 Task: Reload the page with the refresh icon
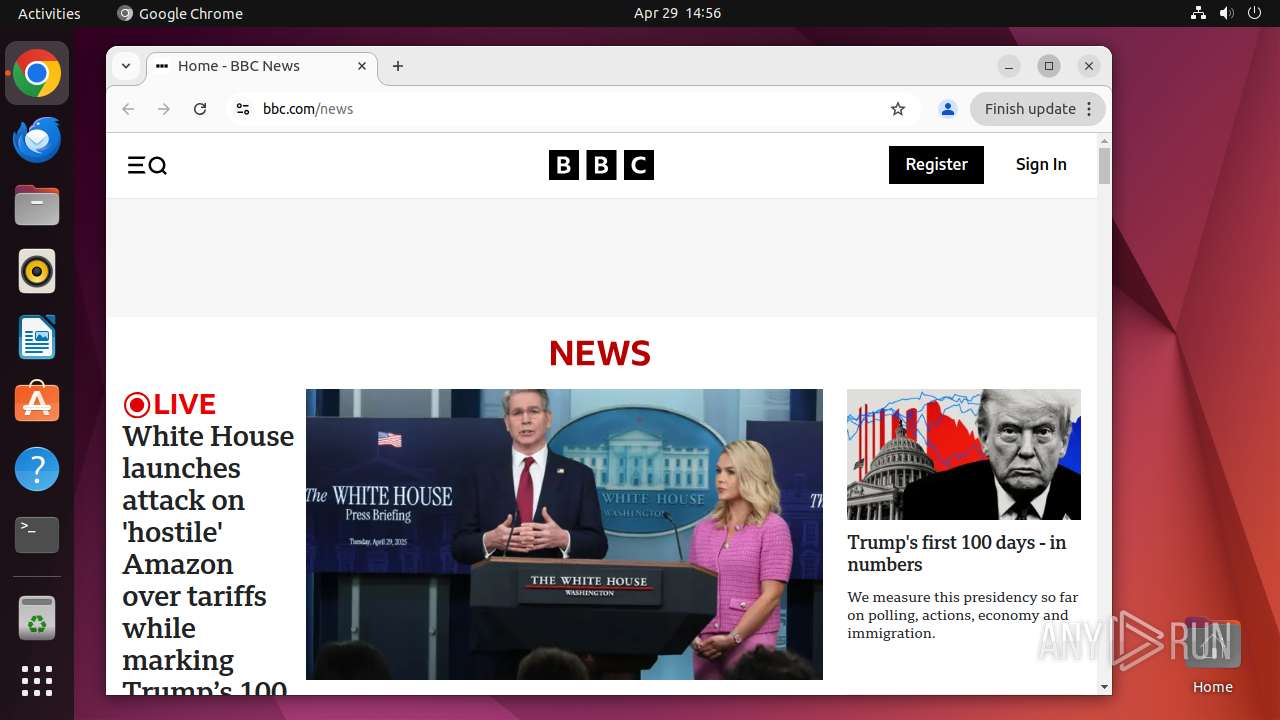(x=200, y=109)
